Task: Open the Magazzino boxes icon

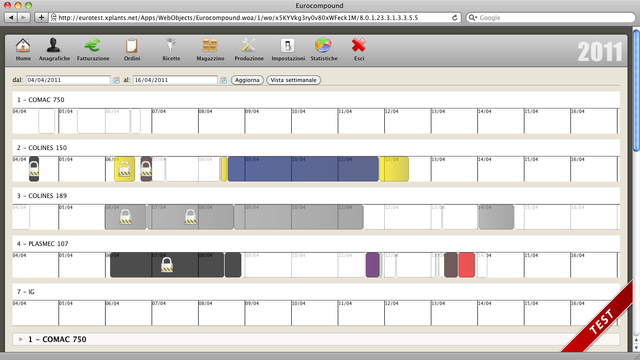Action: (x=210, y=45)
